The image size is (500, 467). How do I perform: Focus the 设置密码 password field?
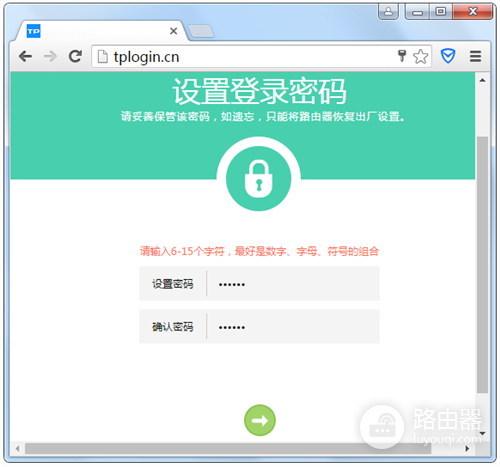259,284
